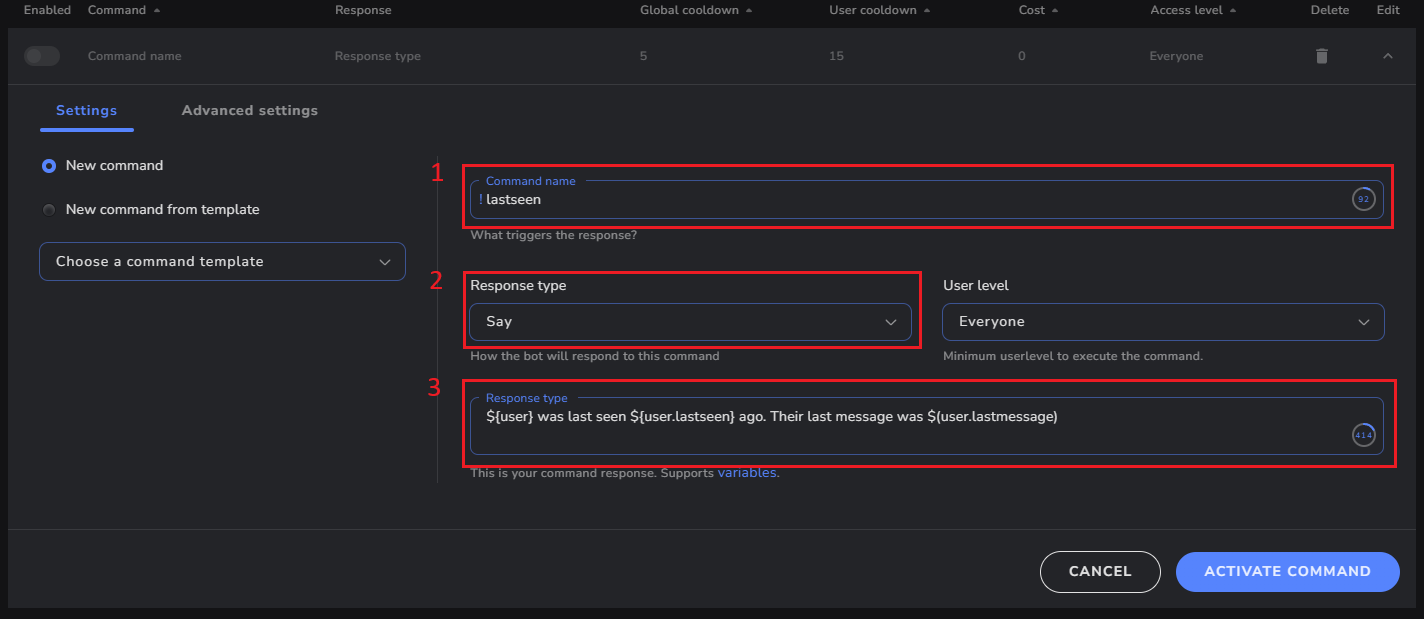
Task: Open the Choose a command template dropdown
Action: (222, 261)
